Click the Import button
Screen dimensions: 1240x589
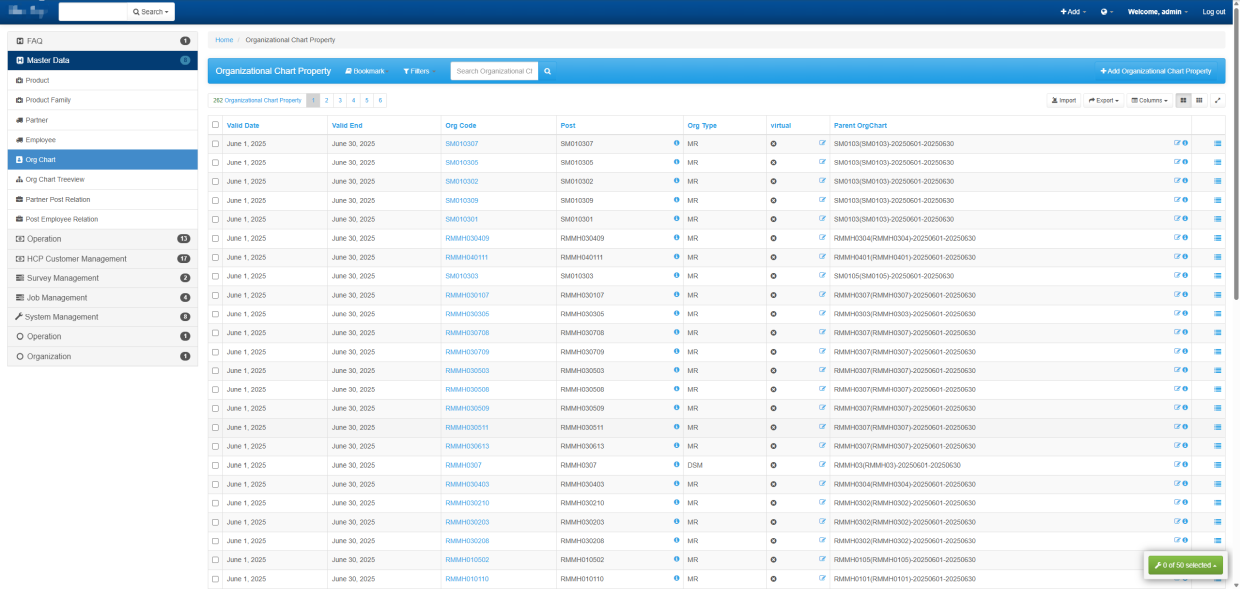[x=1064, y=100]
